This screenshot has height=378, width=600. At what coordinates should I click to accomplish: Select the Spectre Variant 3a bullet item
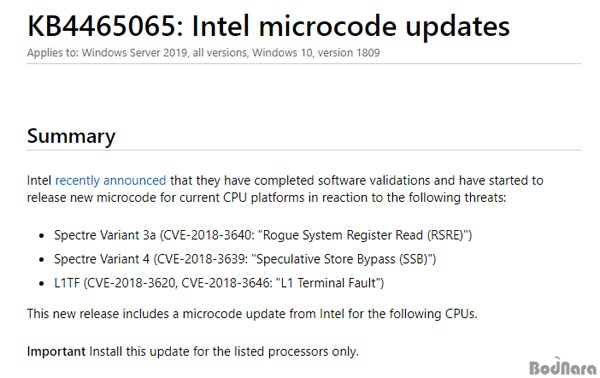[x=263, y=235]
